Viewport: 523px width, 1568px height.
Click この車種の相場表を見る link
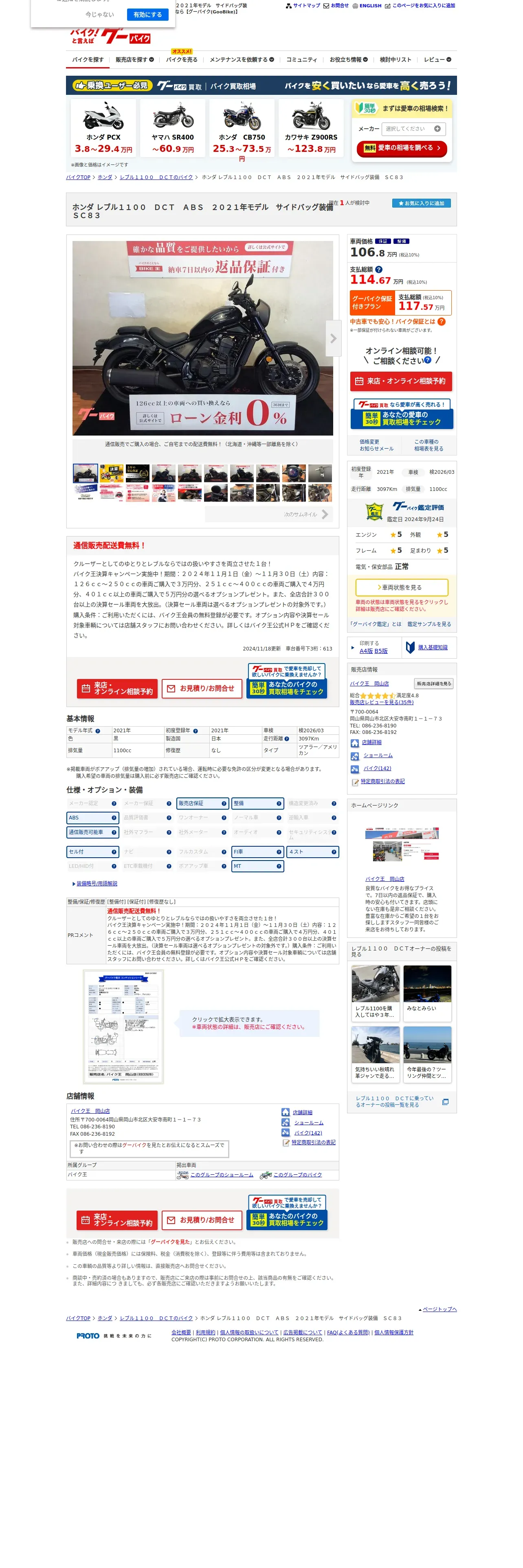[429, 445]
